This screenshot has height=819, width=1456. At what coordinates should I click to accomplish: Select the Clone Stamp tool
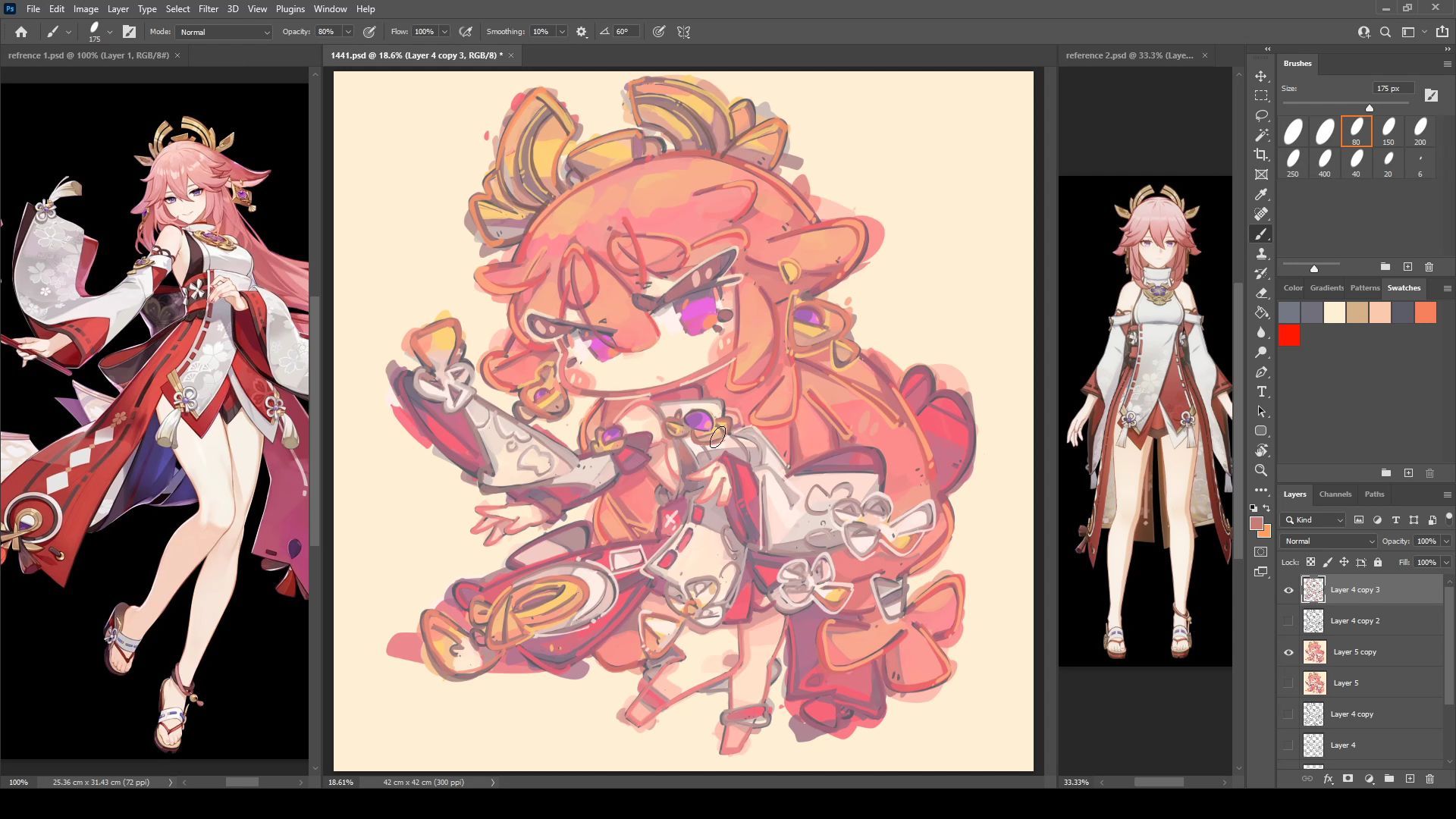click(x=1261, y=254)
